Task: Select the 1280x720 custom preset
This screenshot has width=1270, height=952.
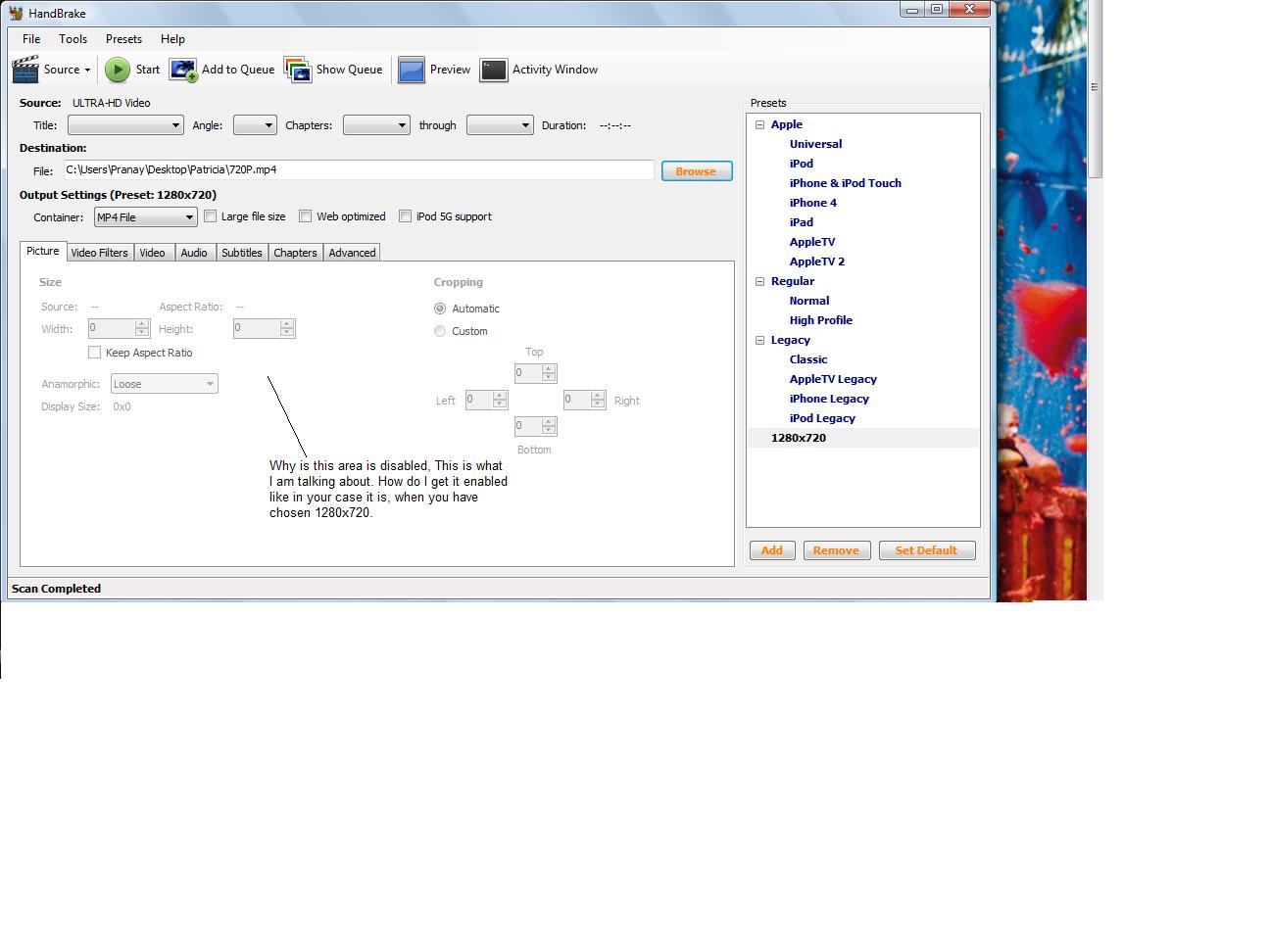Action: (799, 438)
